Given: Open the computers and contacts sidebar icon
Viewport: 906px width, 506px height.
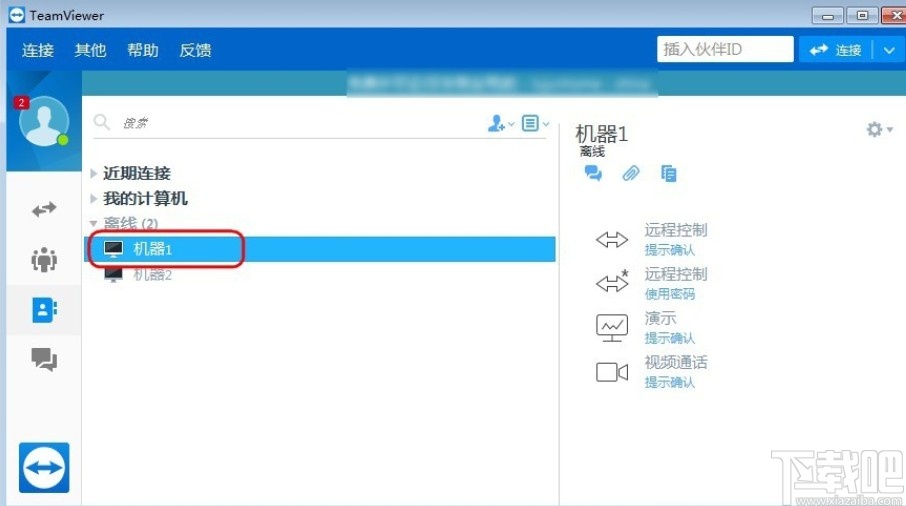Looking at the screenshot, I should coord(44,310).
